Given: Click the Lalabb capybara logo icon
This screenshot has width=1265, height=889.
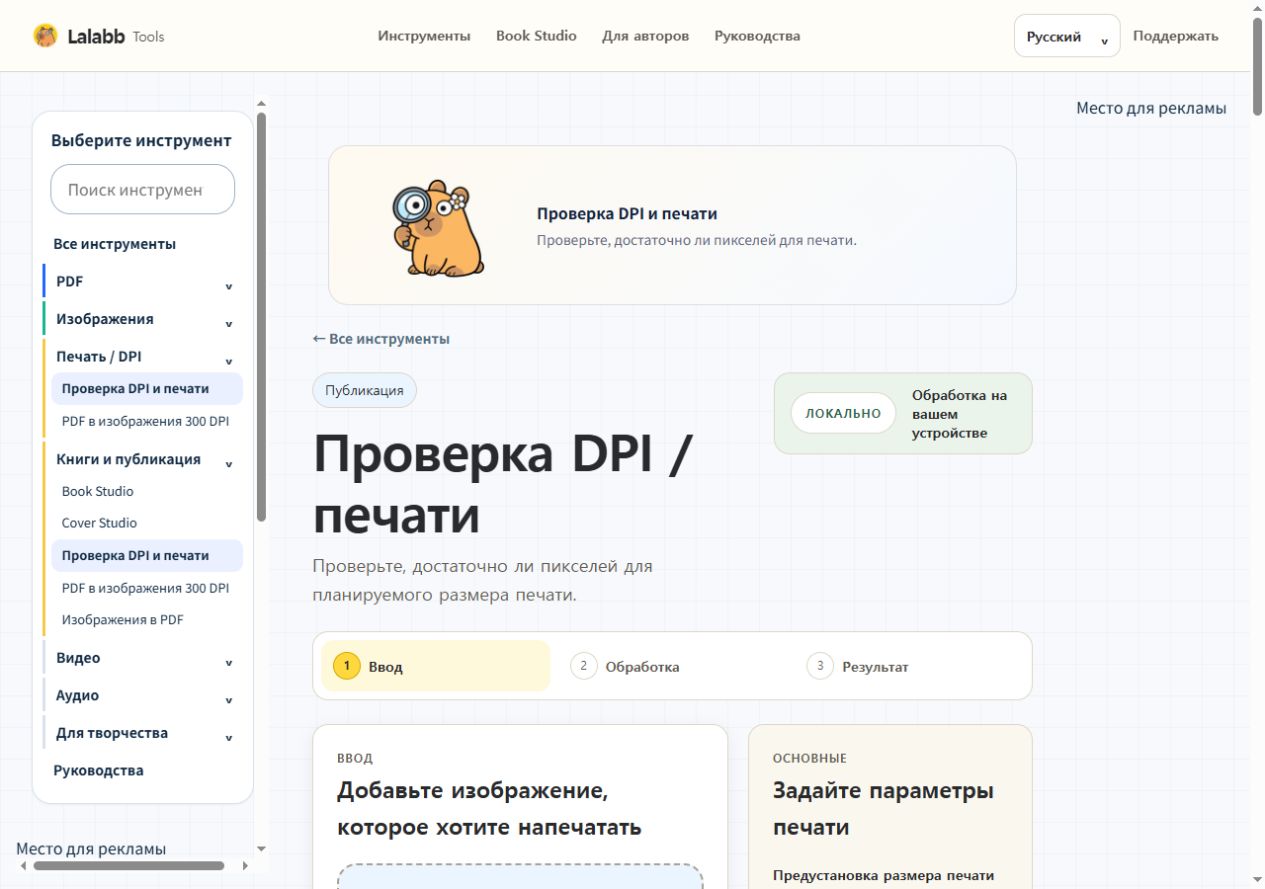Looking at the screenshot, I should click(x=45, y=36).
